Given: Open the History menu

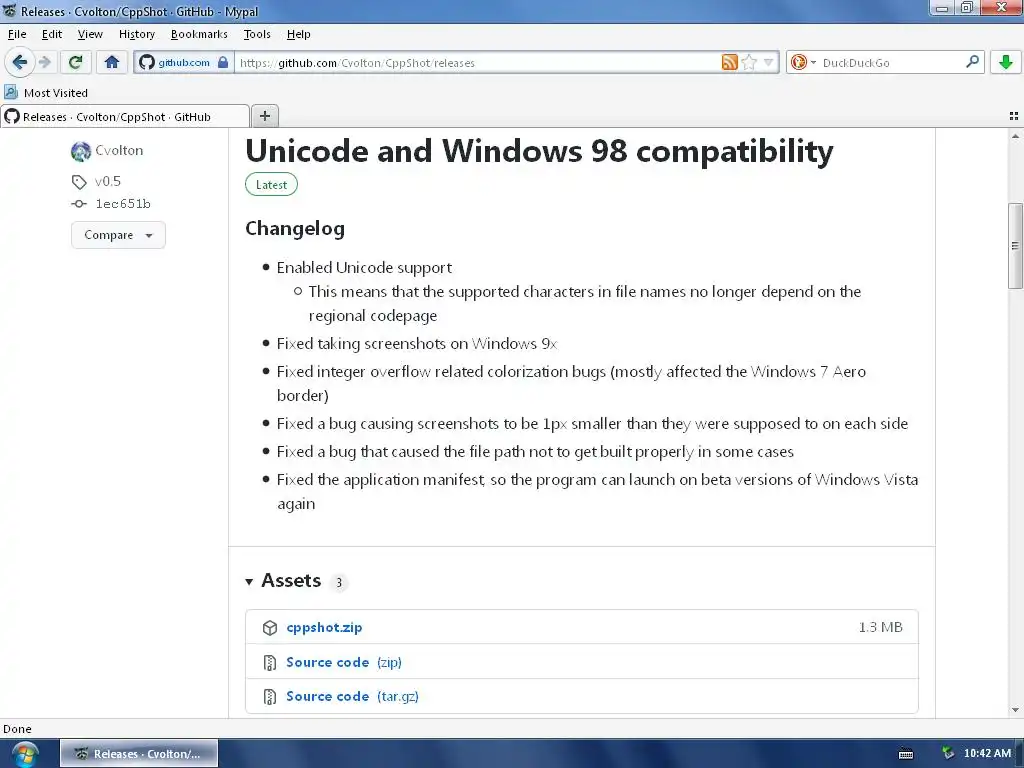Looking at the screenshot, I should 136,34.
